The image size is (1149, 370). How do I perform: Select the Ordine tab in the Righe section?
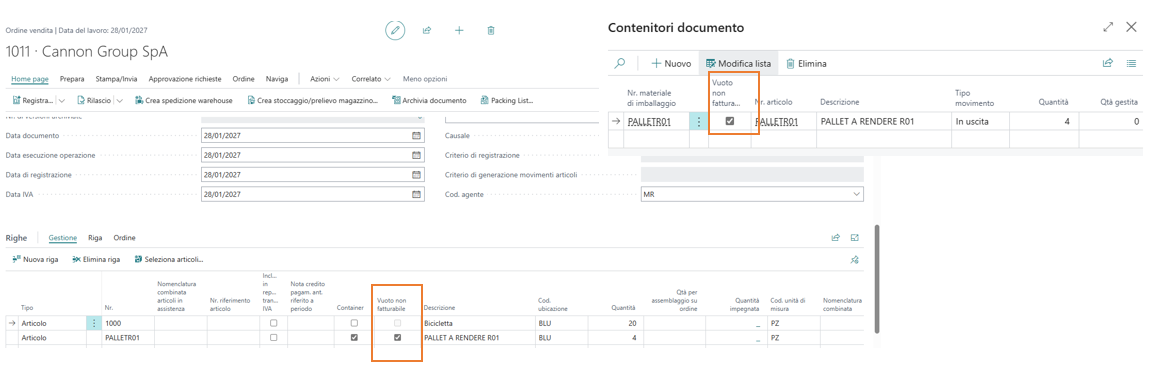[125, 238]
